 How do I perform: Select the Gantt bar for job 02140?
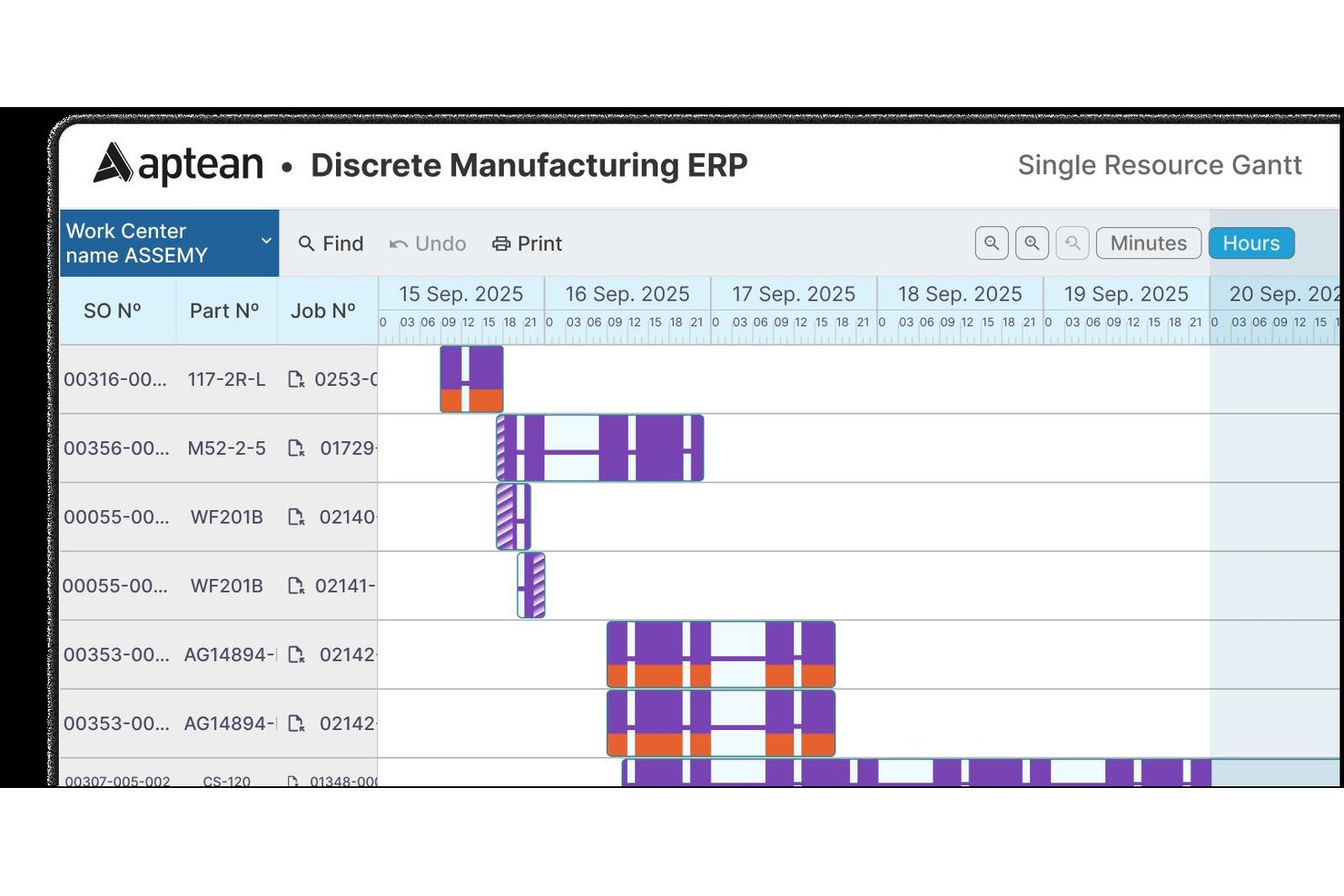[513, 517]
